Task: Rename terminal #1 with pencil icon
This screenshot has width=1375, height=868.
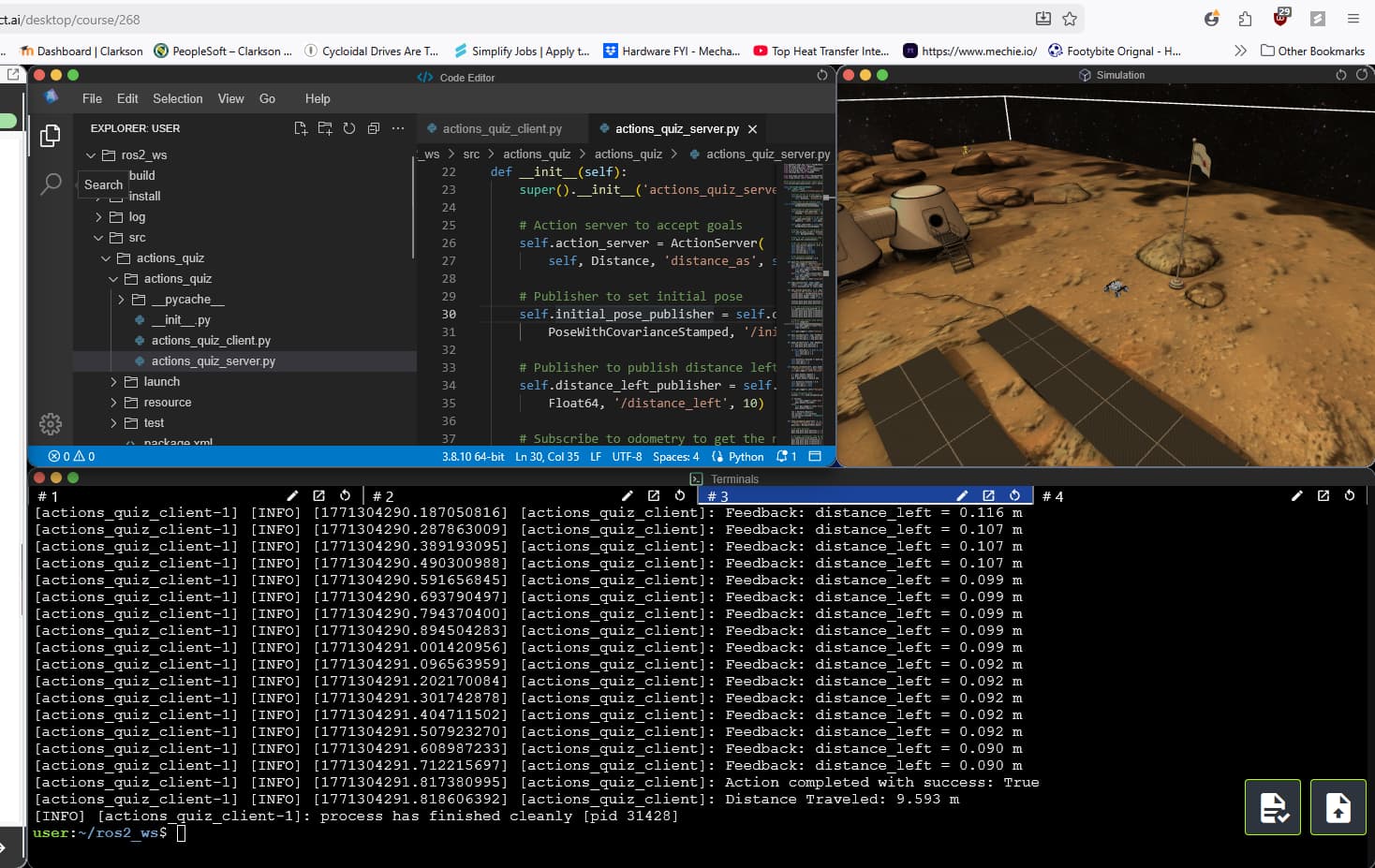Action: click(x=292, y=496)
